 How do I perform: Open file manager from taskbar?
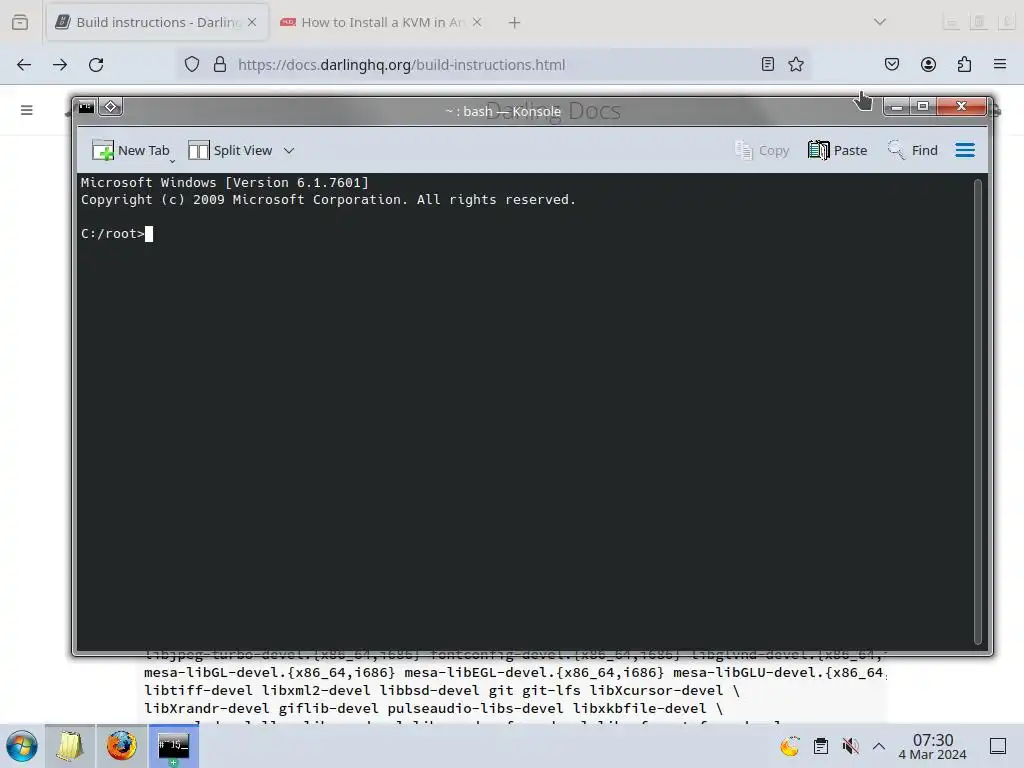70,746
